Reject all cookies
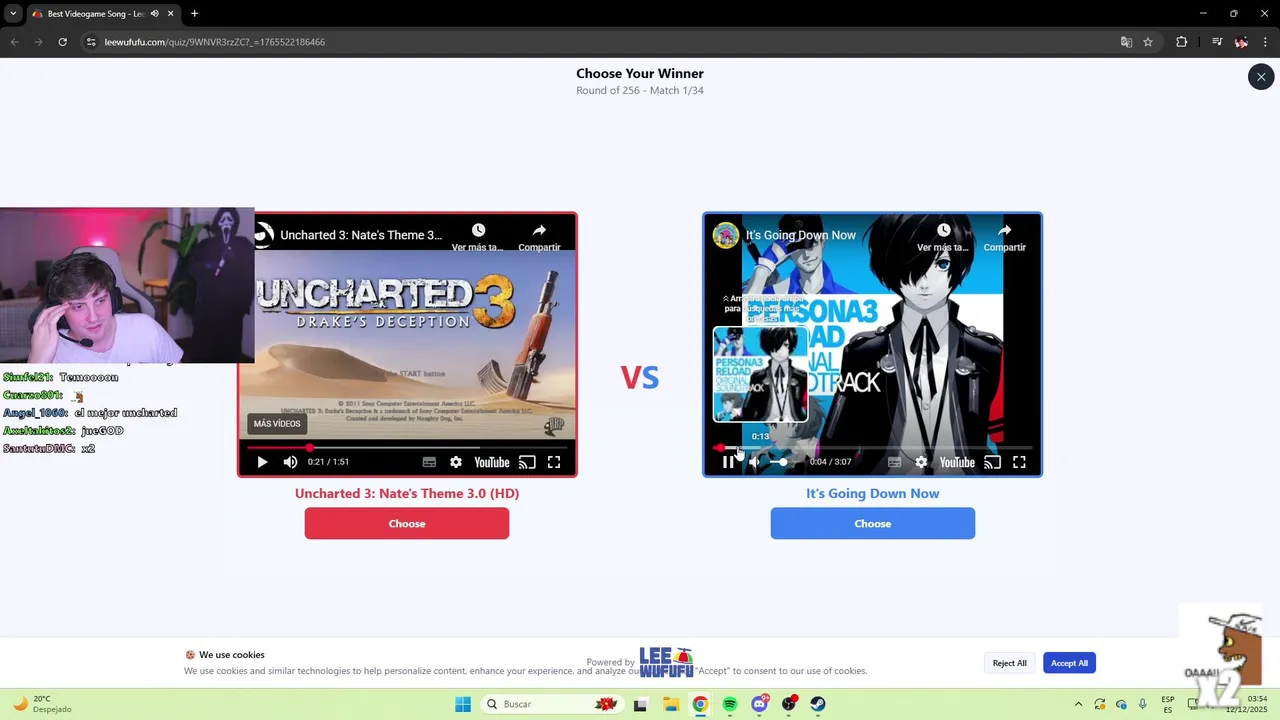Image resolution: width=1280 pixels, height=720 pixels. tap(1009, 663)
